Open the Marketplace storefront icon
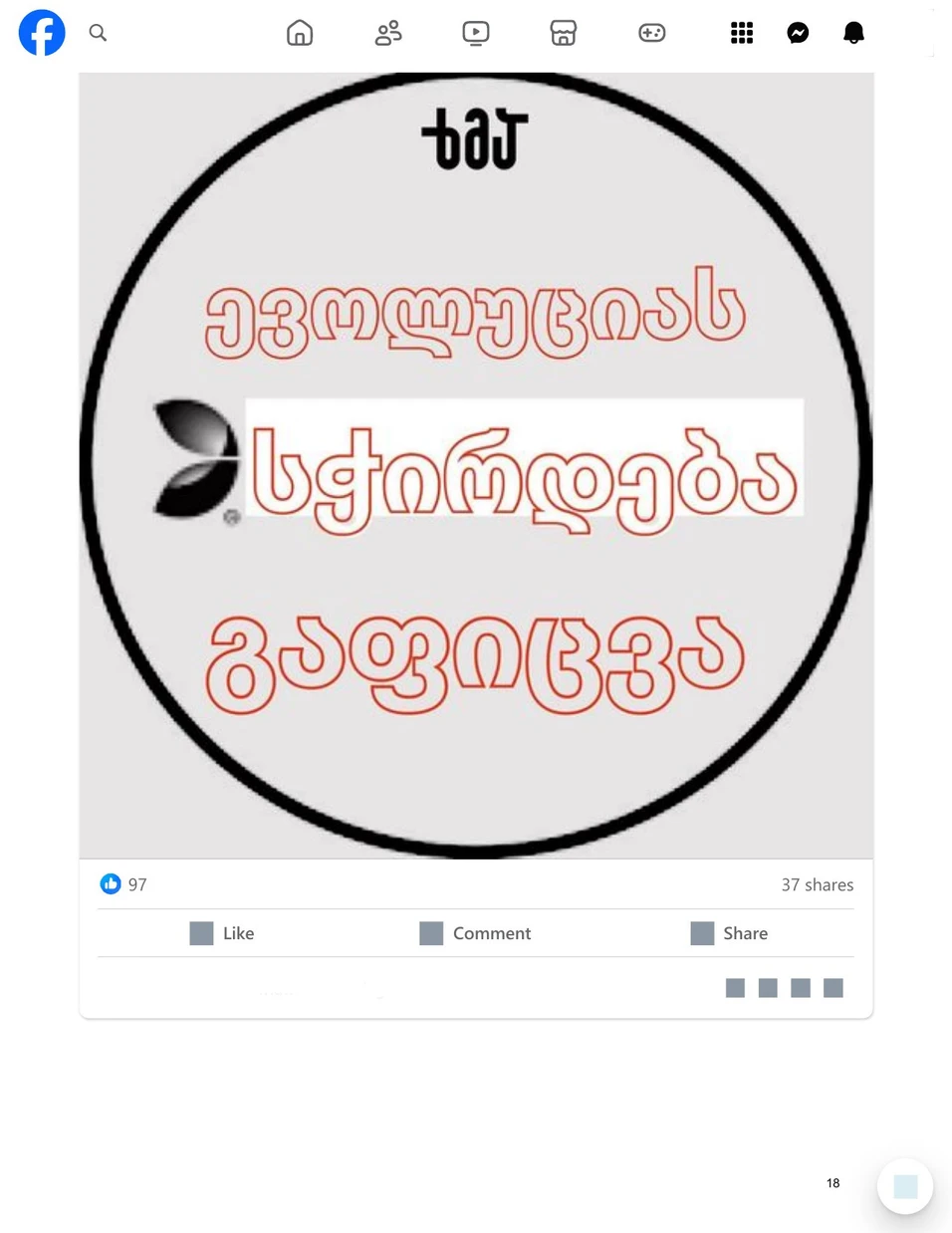Screen dimensions: 952x1233 [564, 33]
